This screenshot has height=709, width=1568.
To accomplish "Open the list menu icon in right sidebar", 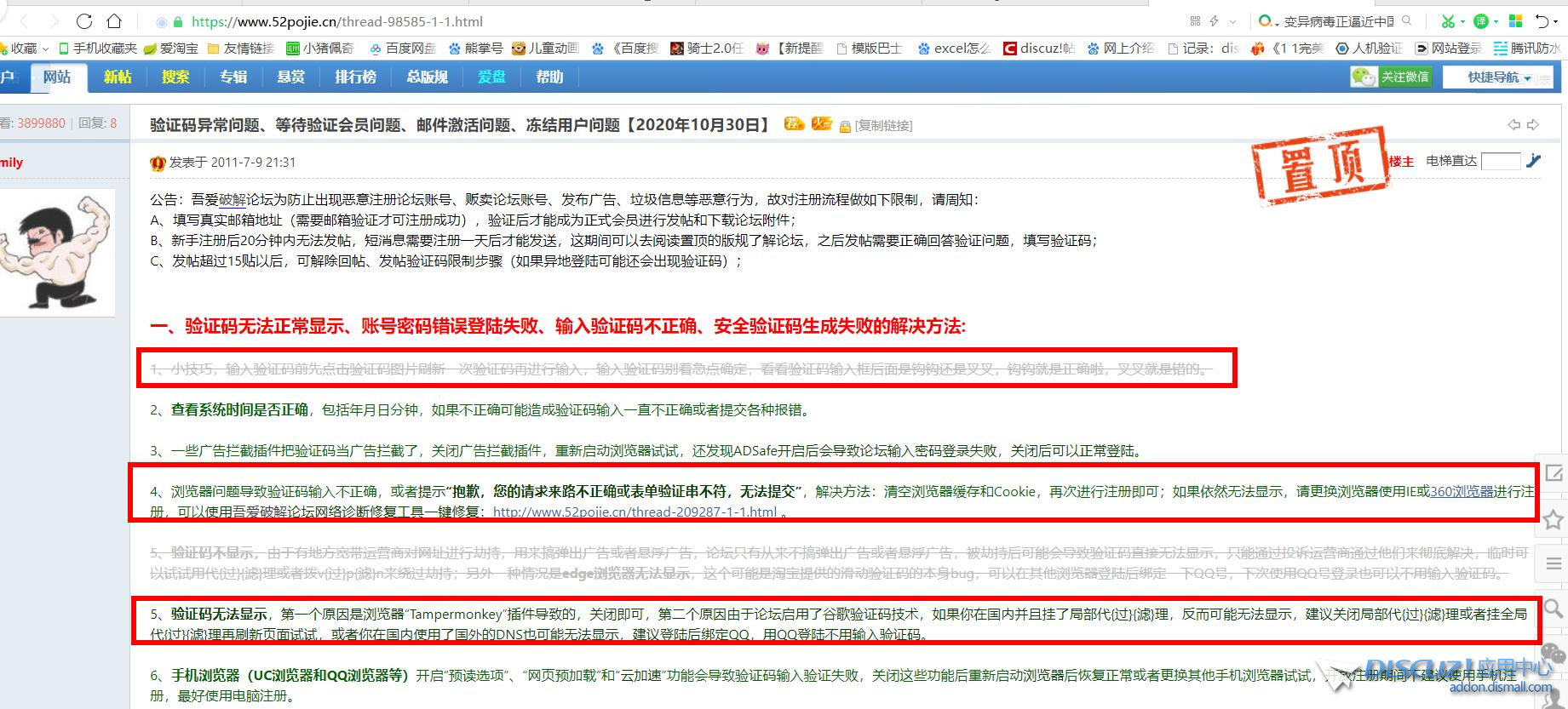I will point(1554,563).
